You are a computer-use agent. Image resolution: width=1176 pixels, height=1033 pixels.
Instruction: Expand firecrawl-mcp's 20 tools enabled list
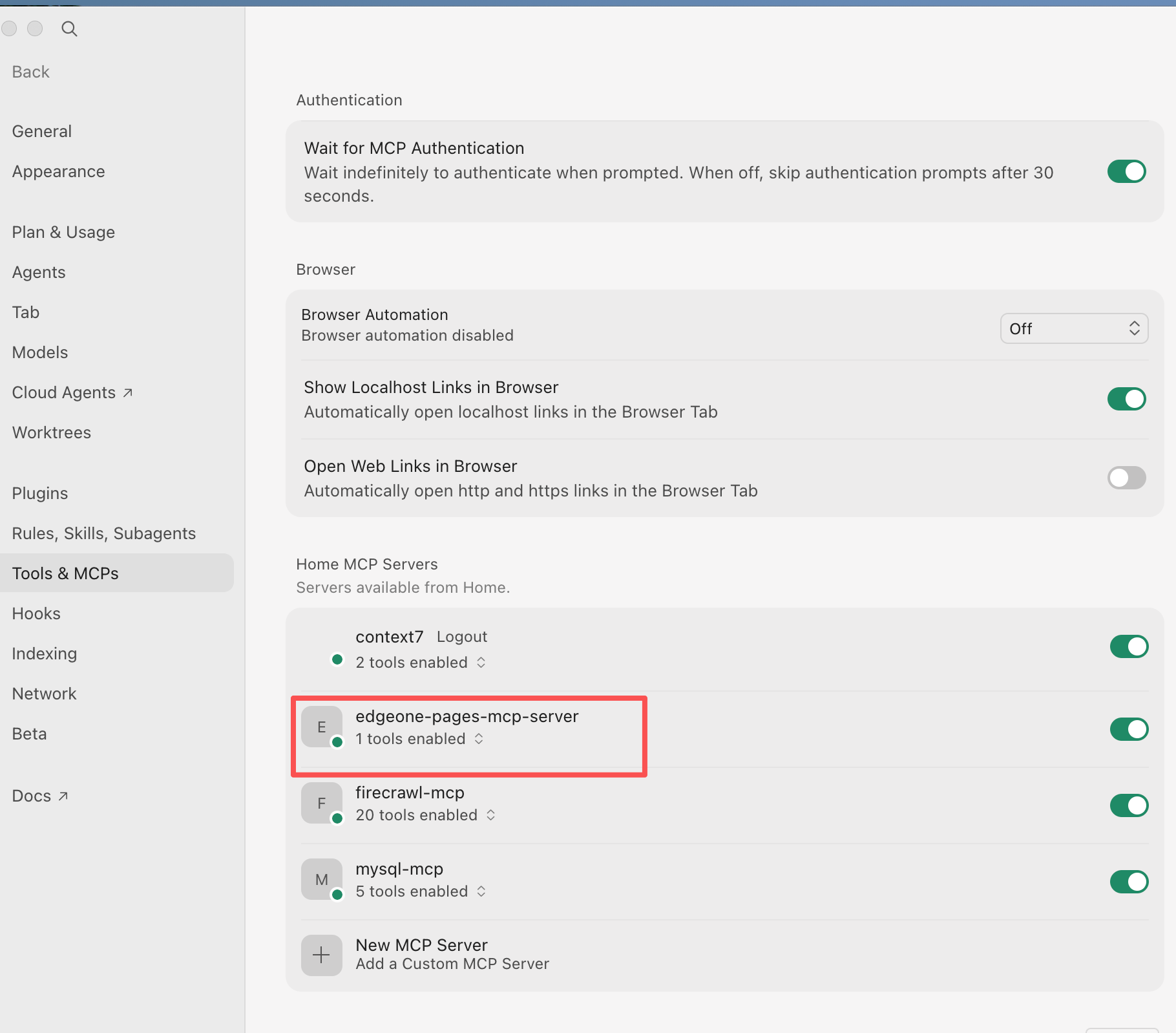click(426, 815)
